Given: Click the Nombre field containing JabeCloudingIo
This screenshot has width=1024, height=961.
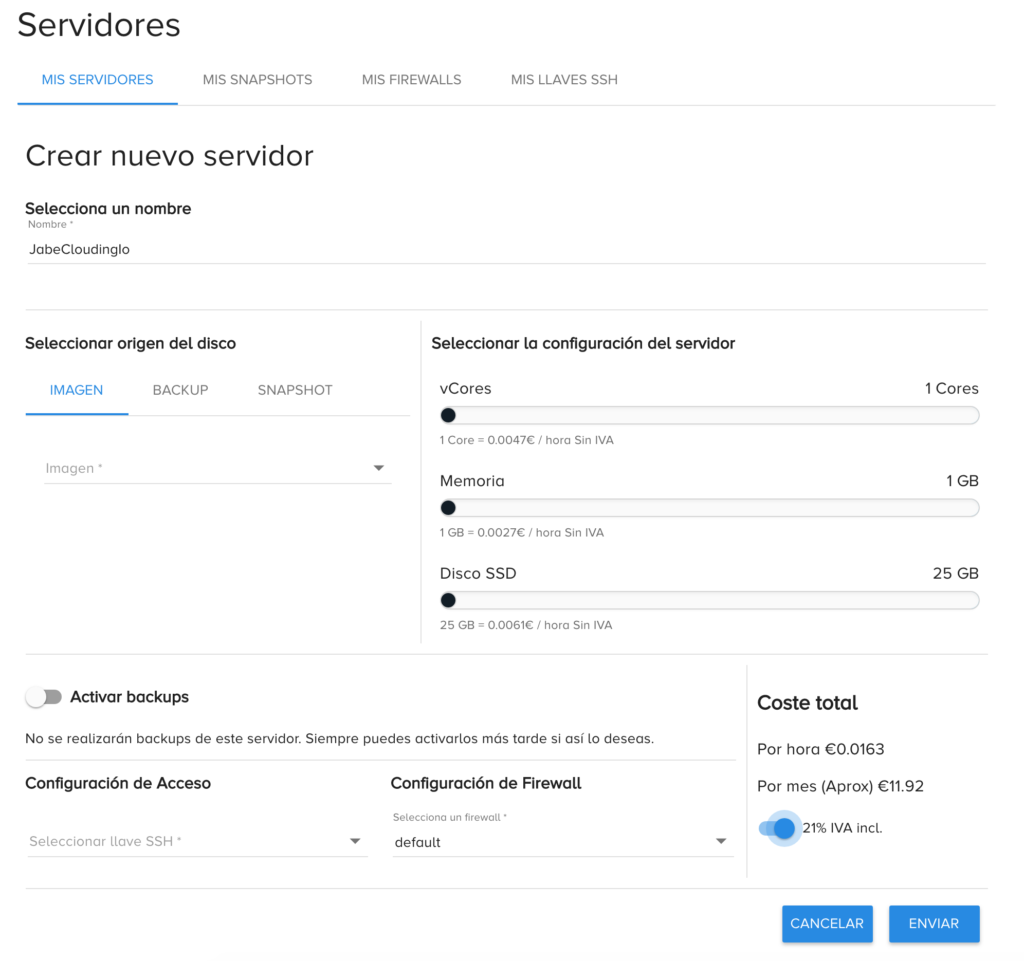Looking at the screenshot, I should point(506,249).
